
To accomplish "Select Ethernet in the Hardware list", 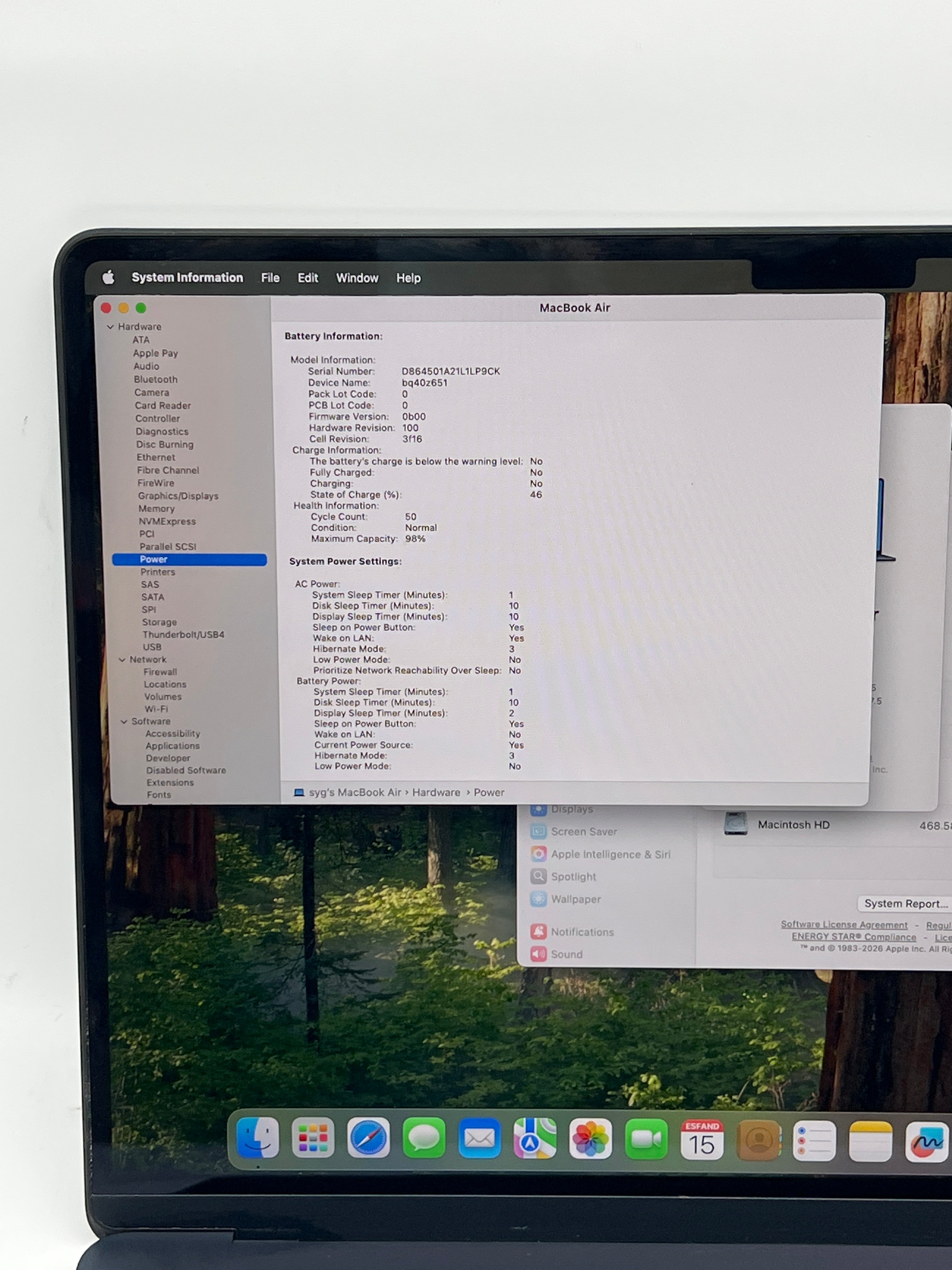I will point(156,458).
